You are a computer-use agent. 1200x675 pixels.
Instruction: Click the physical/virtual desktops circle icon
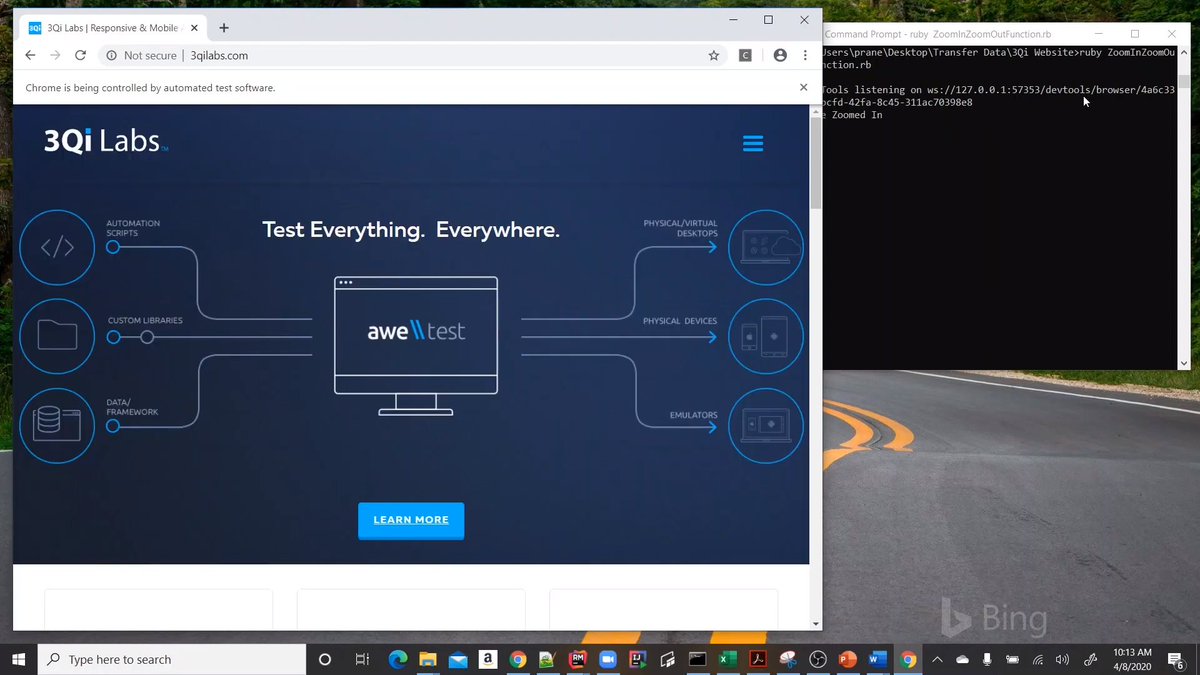765,248
